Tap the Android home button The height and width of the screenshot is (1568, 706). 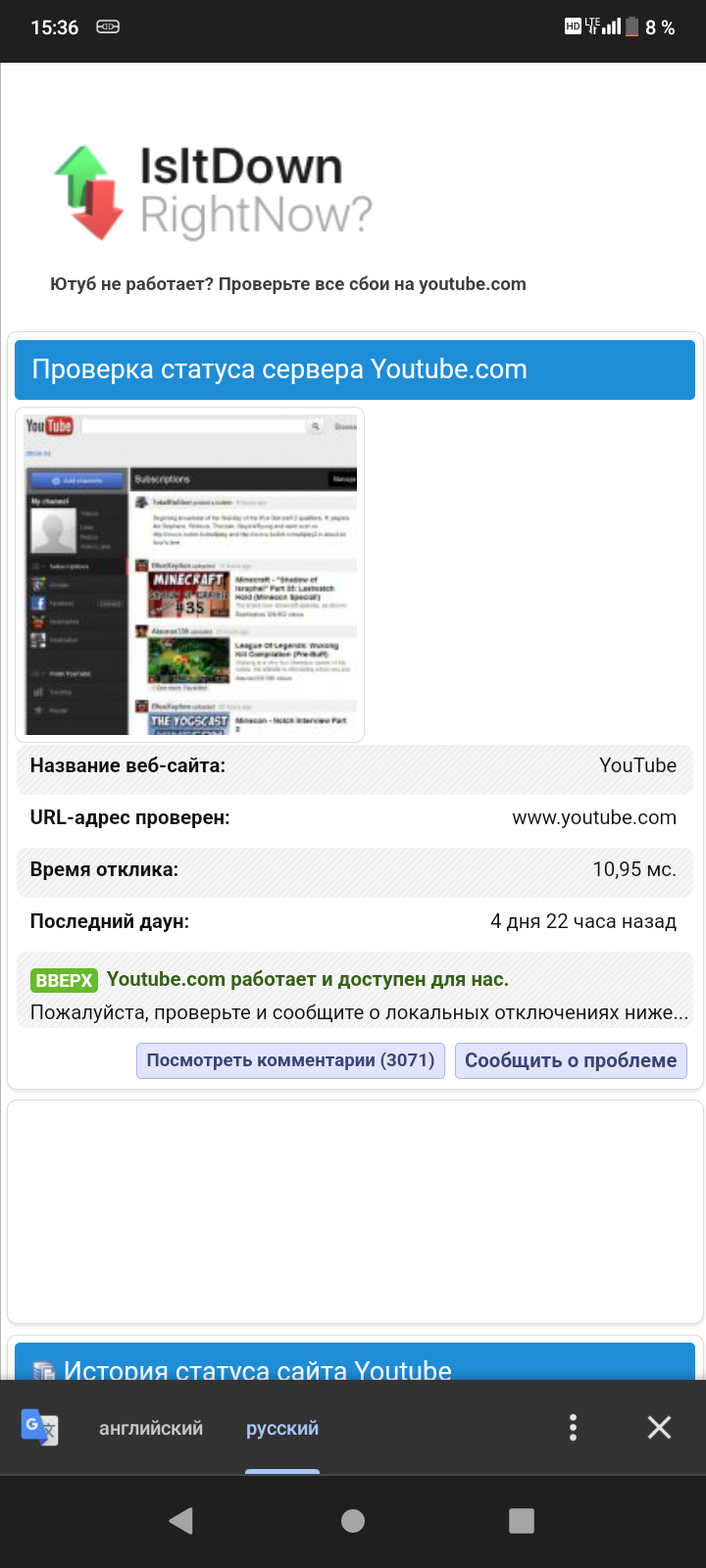(353, 1520)
